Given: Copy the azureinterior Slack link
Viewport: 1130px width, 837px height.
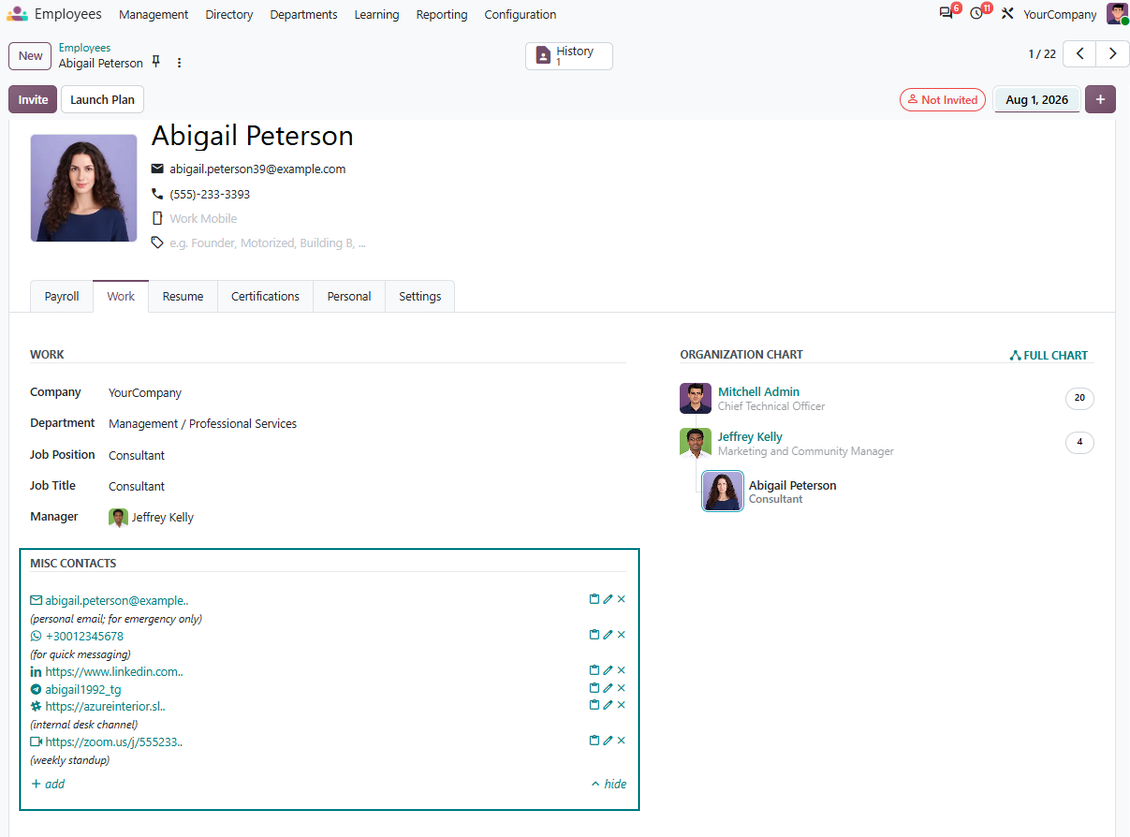Looking at the screenshot, I should (x=595, y=704).
